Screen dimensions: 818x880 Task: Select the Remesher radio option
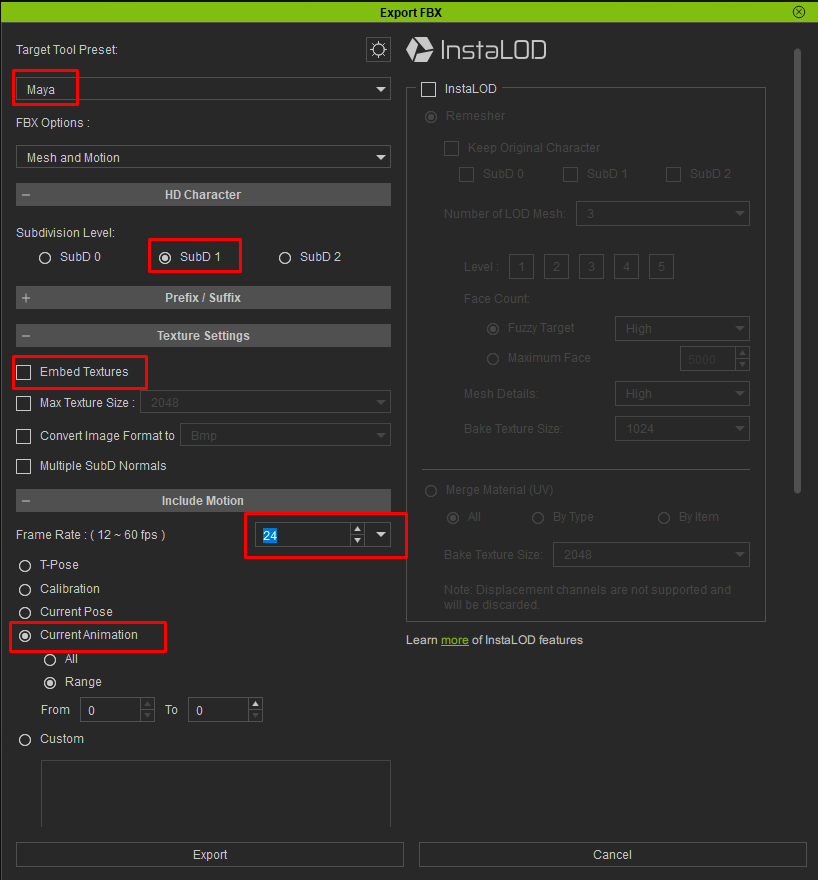pyautogui.click(x=431, y=117)
